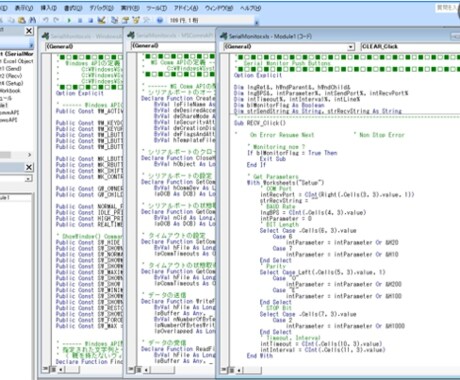The height and width of the screenshot is (380, 460).
Task: Open the ツール(T) Tools menu
Action: click(157, 8)
